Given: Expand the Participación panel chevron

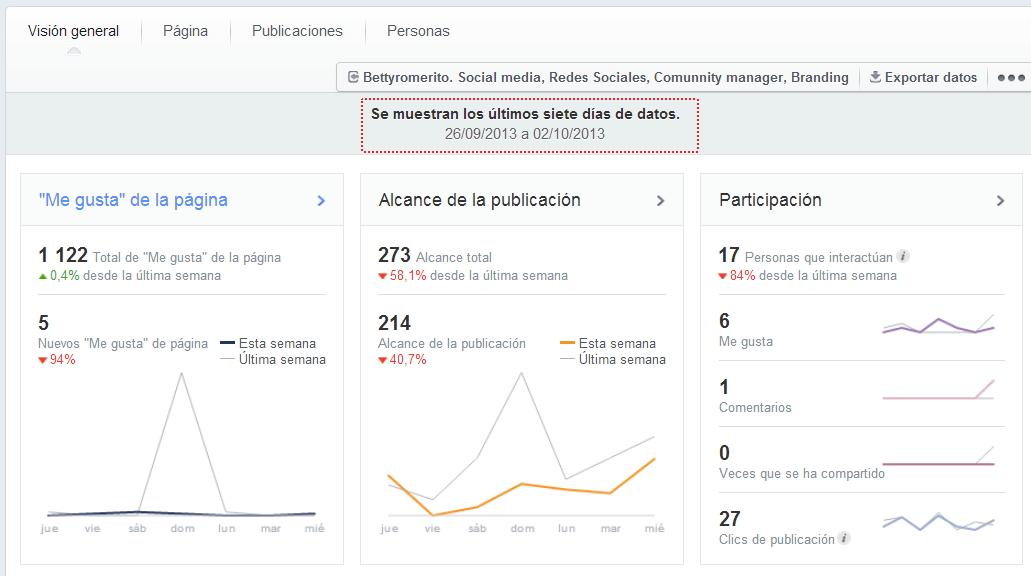Looking at the screenshot, I should (x=1000, y=201).
